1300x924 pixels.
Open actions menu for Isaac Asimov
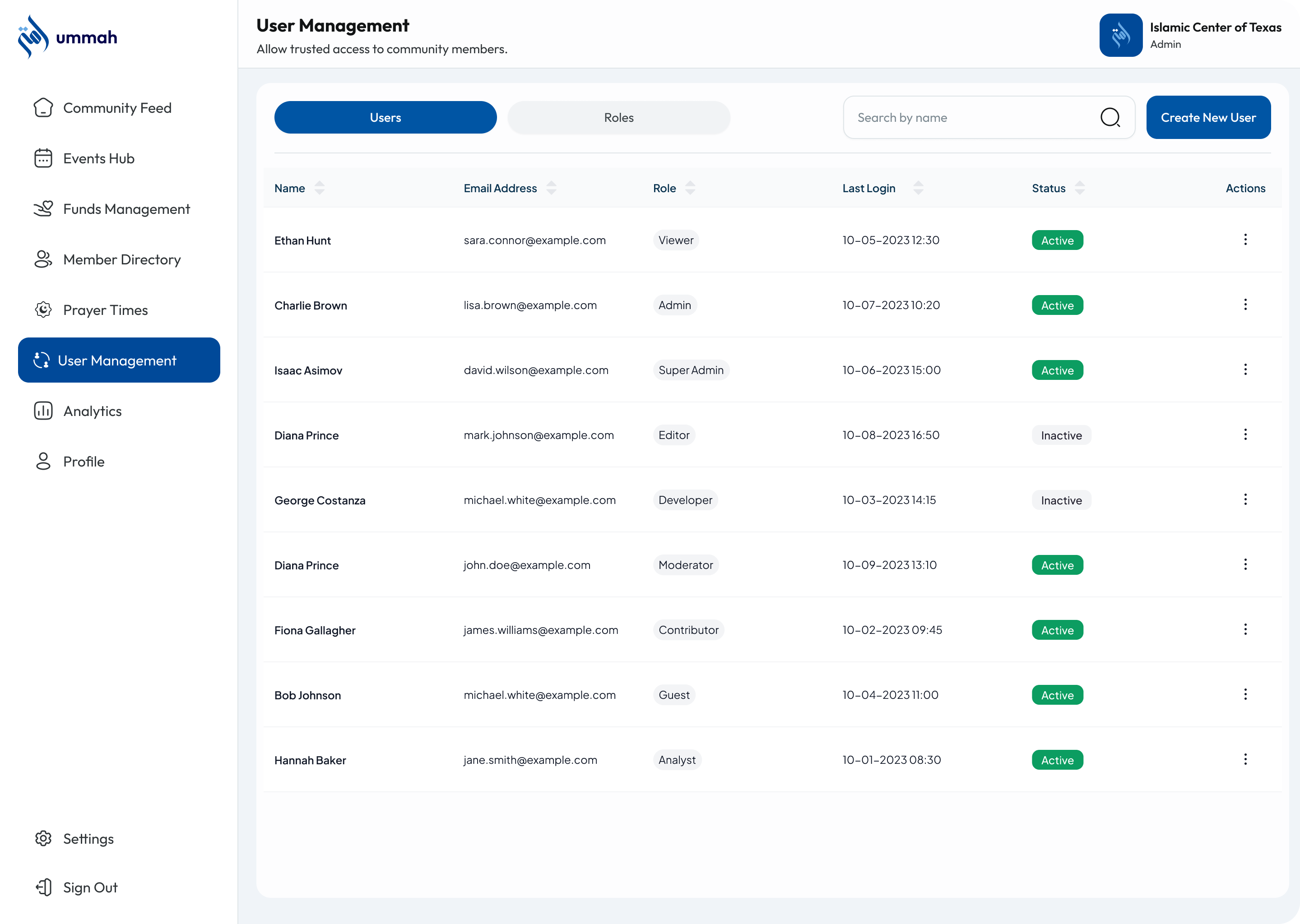1245,369
